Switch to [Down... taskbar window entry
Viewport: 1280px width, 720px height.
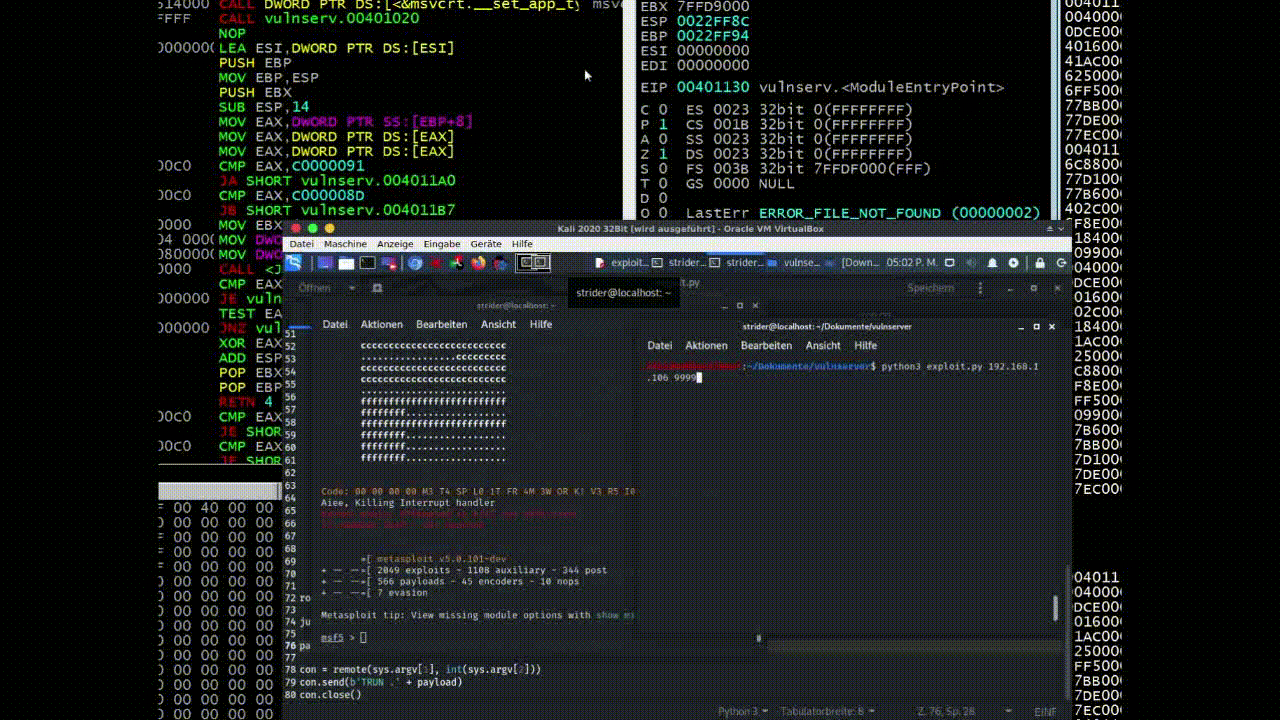click(x=853, y=263)
